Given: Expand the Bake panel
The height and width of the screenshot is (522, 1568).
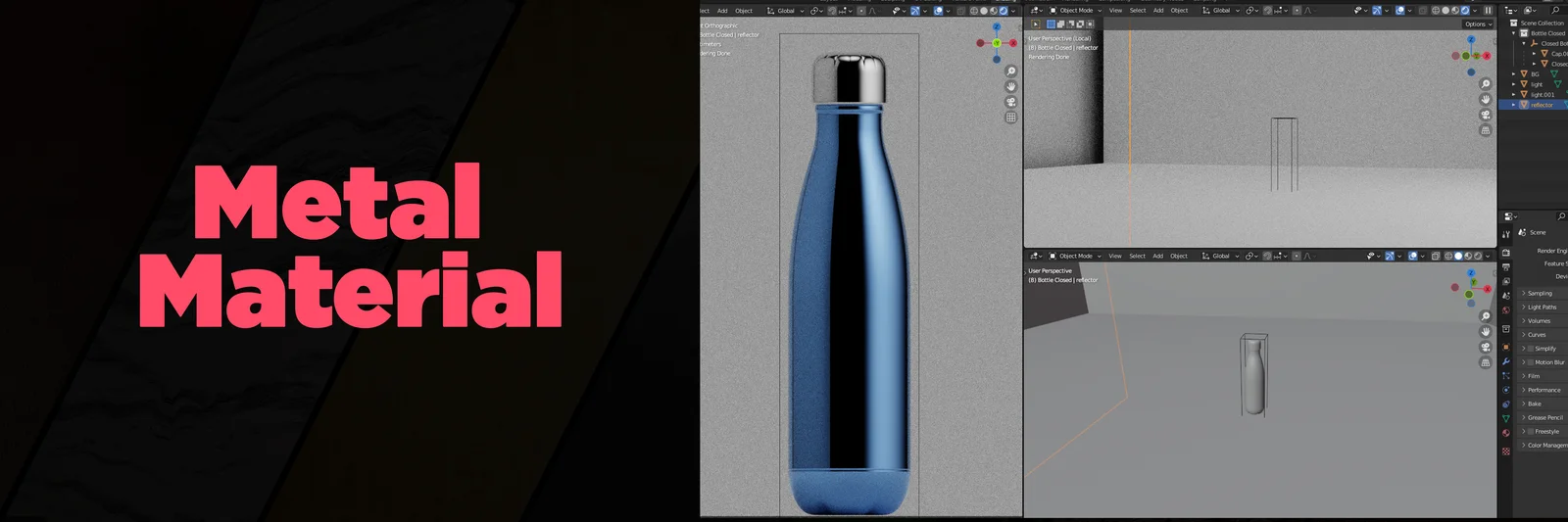Looking at the screenshot, I should (1543, 403).
